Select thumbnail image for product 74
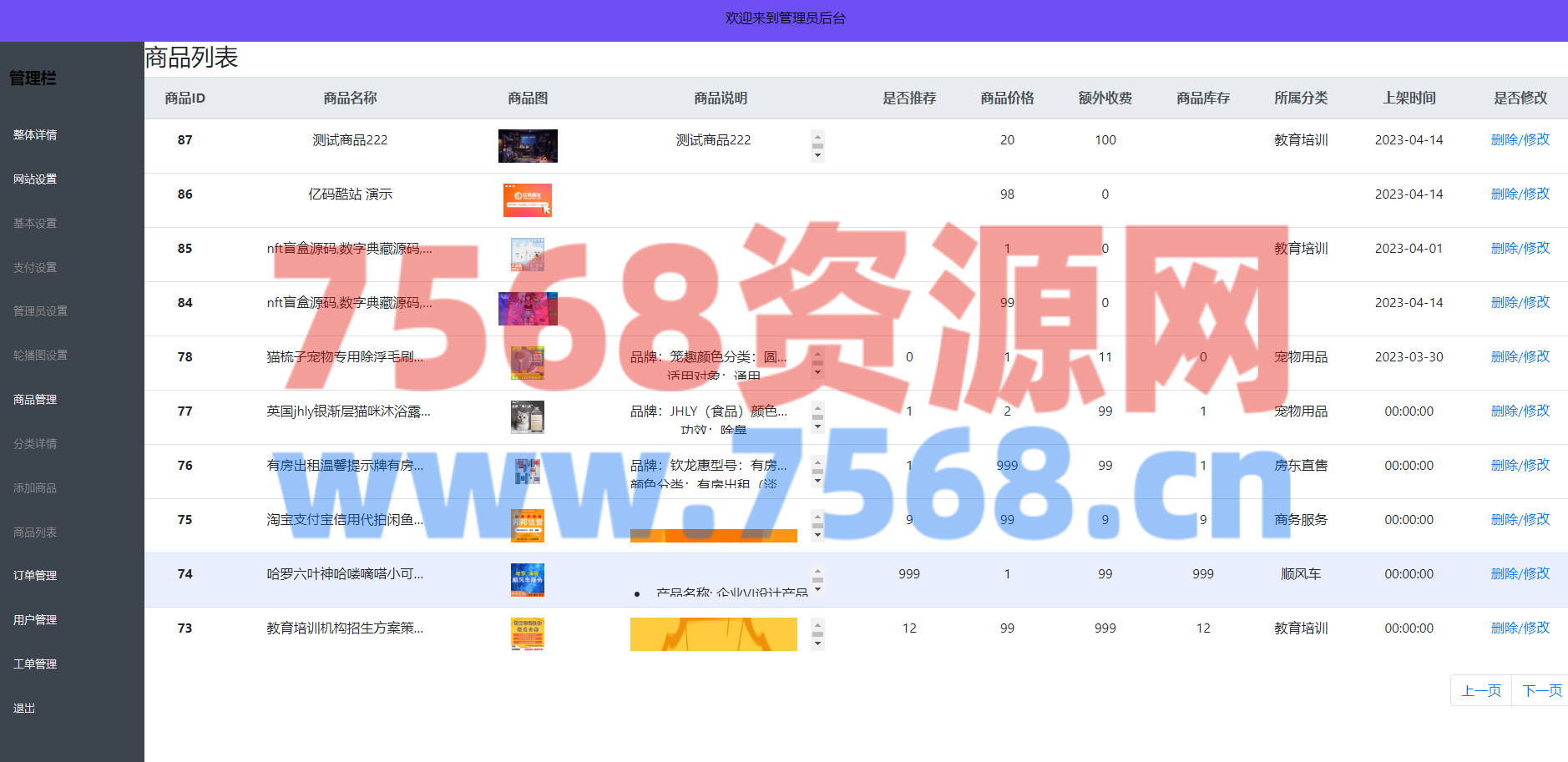The height and width of the screenshot is (762, 1568). (528, 580)
